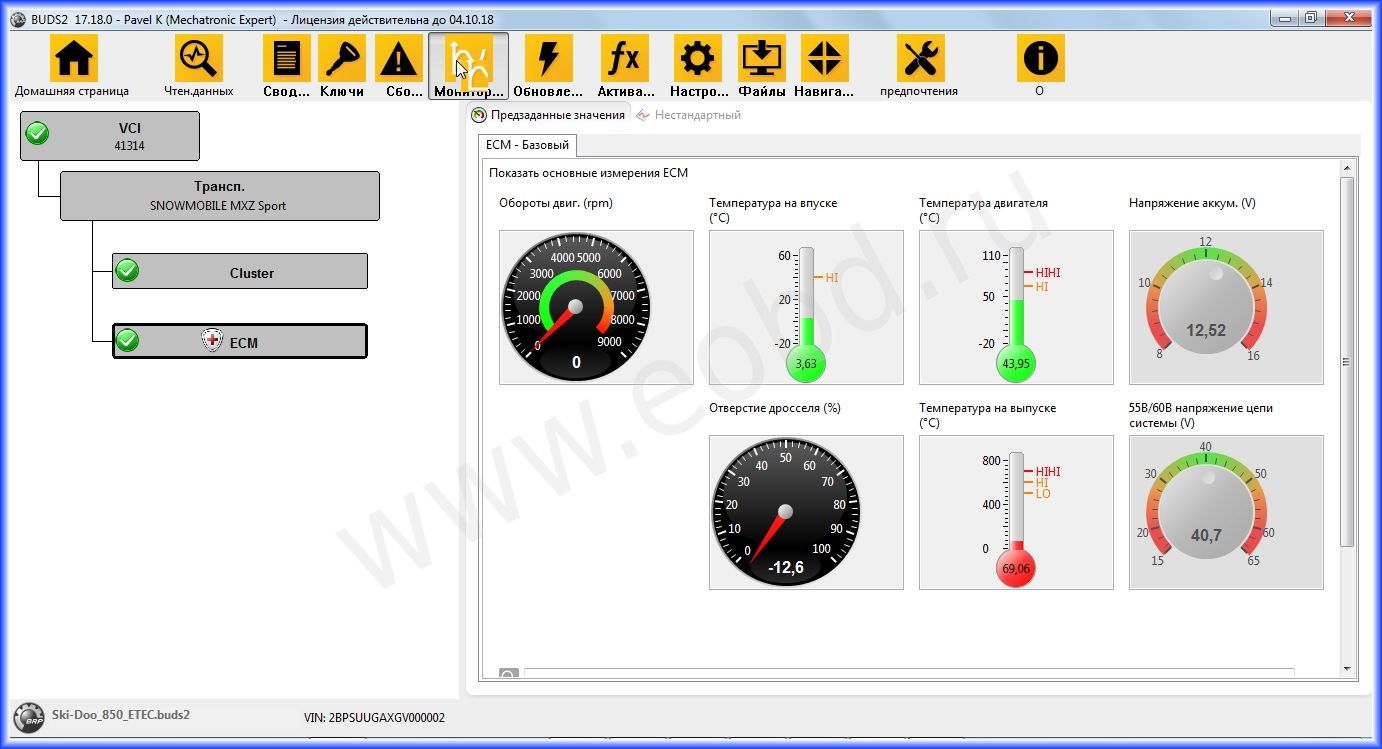Click the 69,06 exhaust temperature value
This screenshot has height=749, width=1382.
coord(1016,569)
